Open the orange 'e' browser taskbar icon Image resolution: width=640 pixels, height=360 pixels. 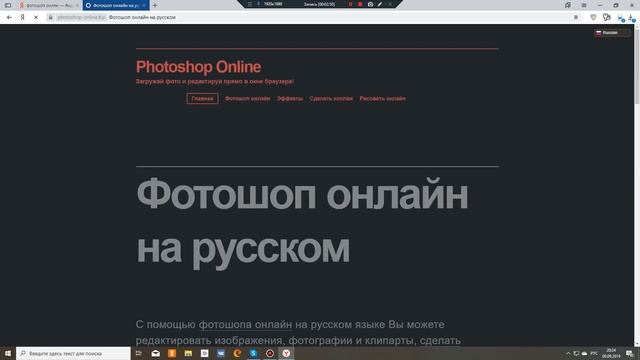click(x=237, y=353)
